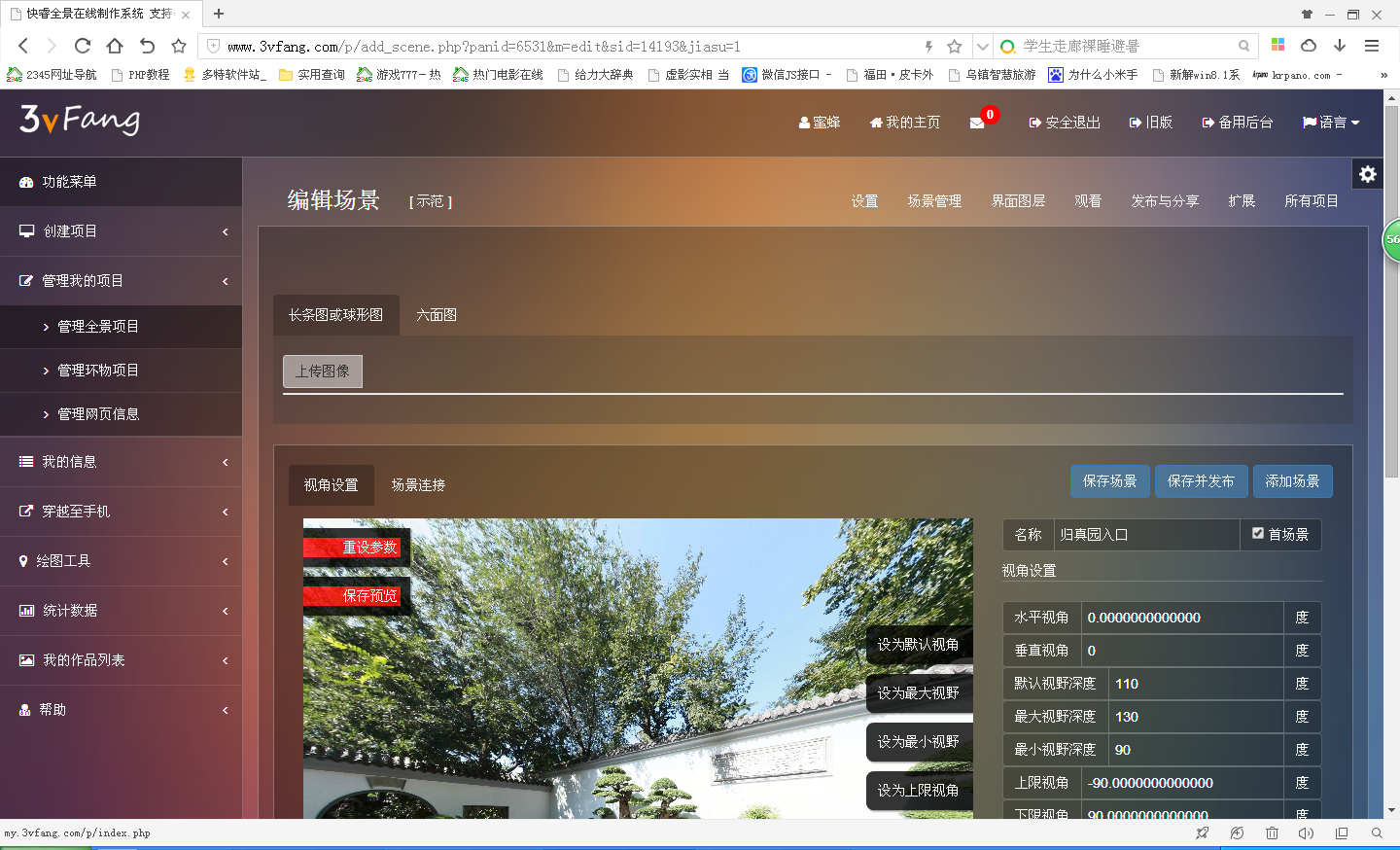Click the 保存场景 button
Viewport: 1400px width, 850px height.
[1110, 481]
